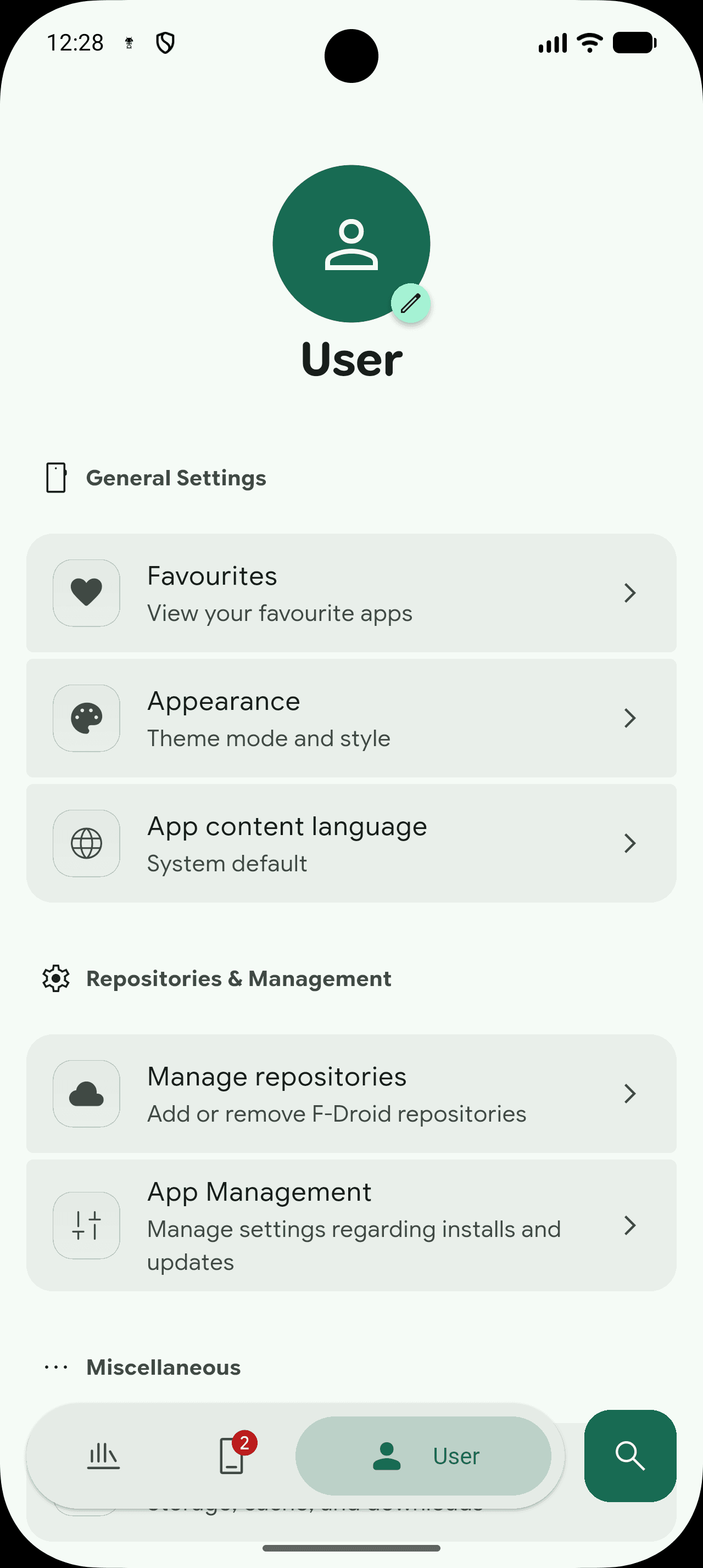This screenshot has height=1568, width=703.
Task: Tap the palette icon beside Appearance
Action: [x=86, y=718]
